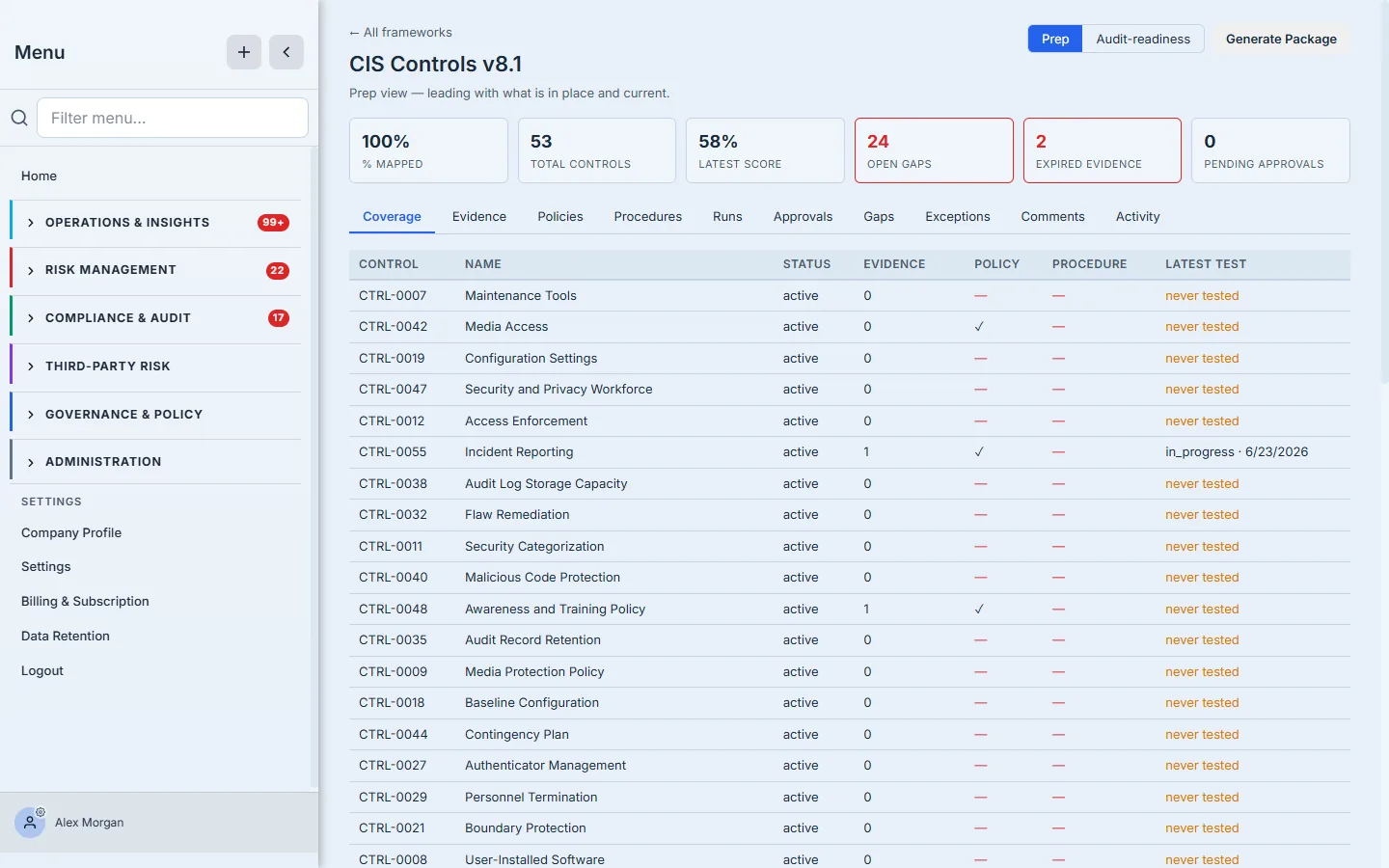The height and width of the screenshot is (868, 1389).
Task: Click the CTRL-0007 control ID
Action: [393, 296]
